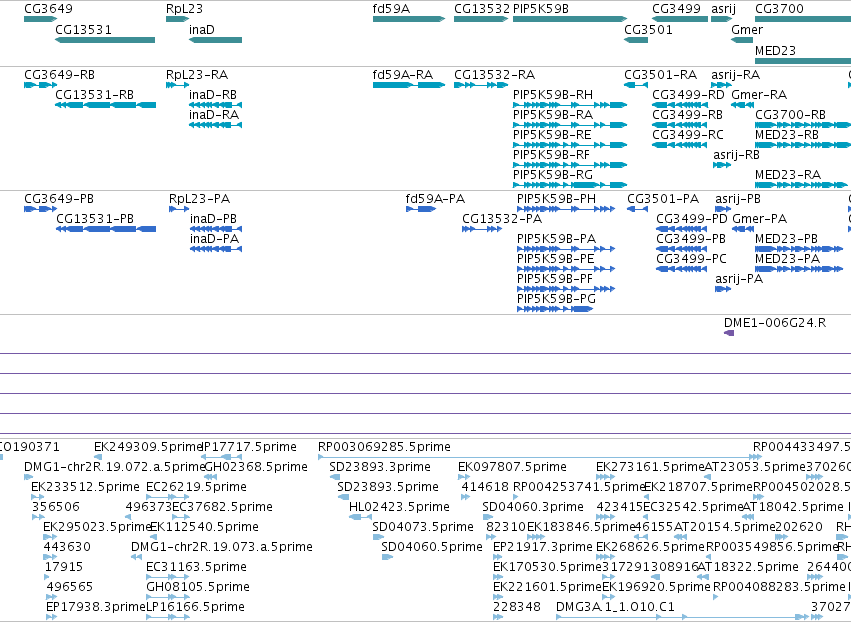Open transcript MED23-RB label
The height and width of the screenshot is (622, 851).
(x=786, y=135)
